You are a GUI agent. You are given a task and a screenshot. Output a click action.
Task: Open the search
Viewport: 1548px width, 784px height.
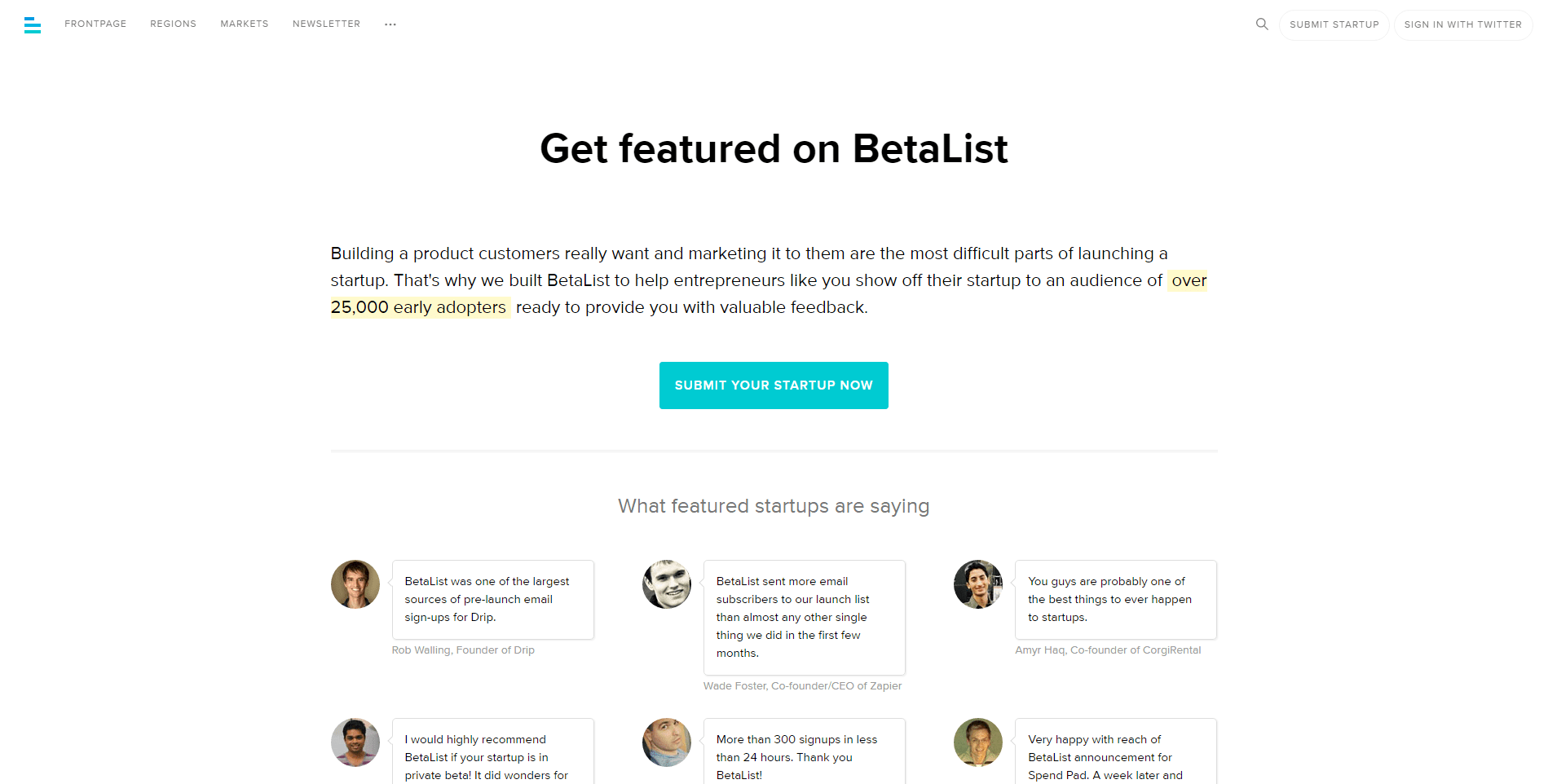pyautogui.click(x=1261, y=24)
